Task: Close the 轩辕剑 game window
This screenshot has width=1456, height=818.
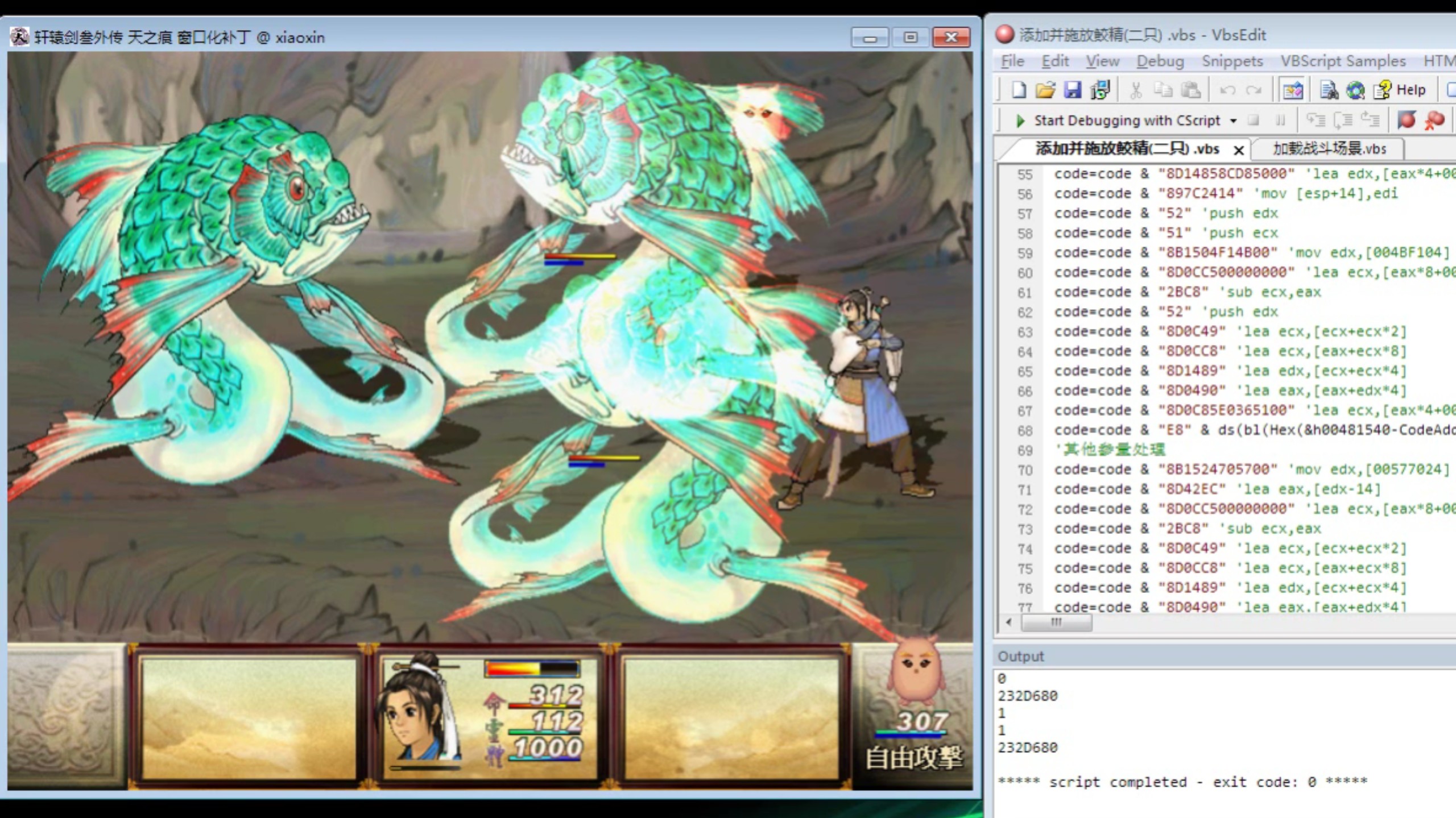Action: tap(952, 38)
